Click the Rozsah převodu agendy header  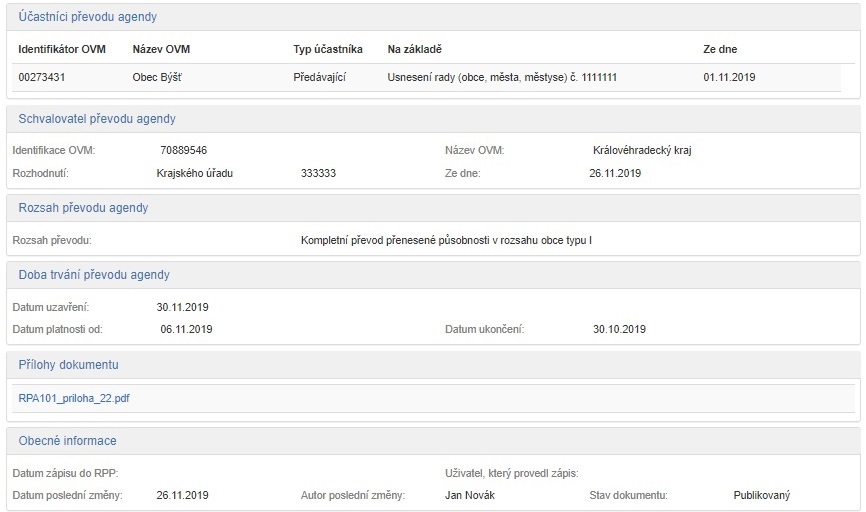pyautogui.click(x=84, y=208)
